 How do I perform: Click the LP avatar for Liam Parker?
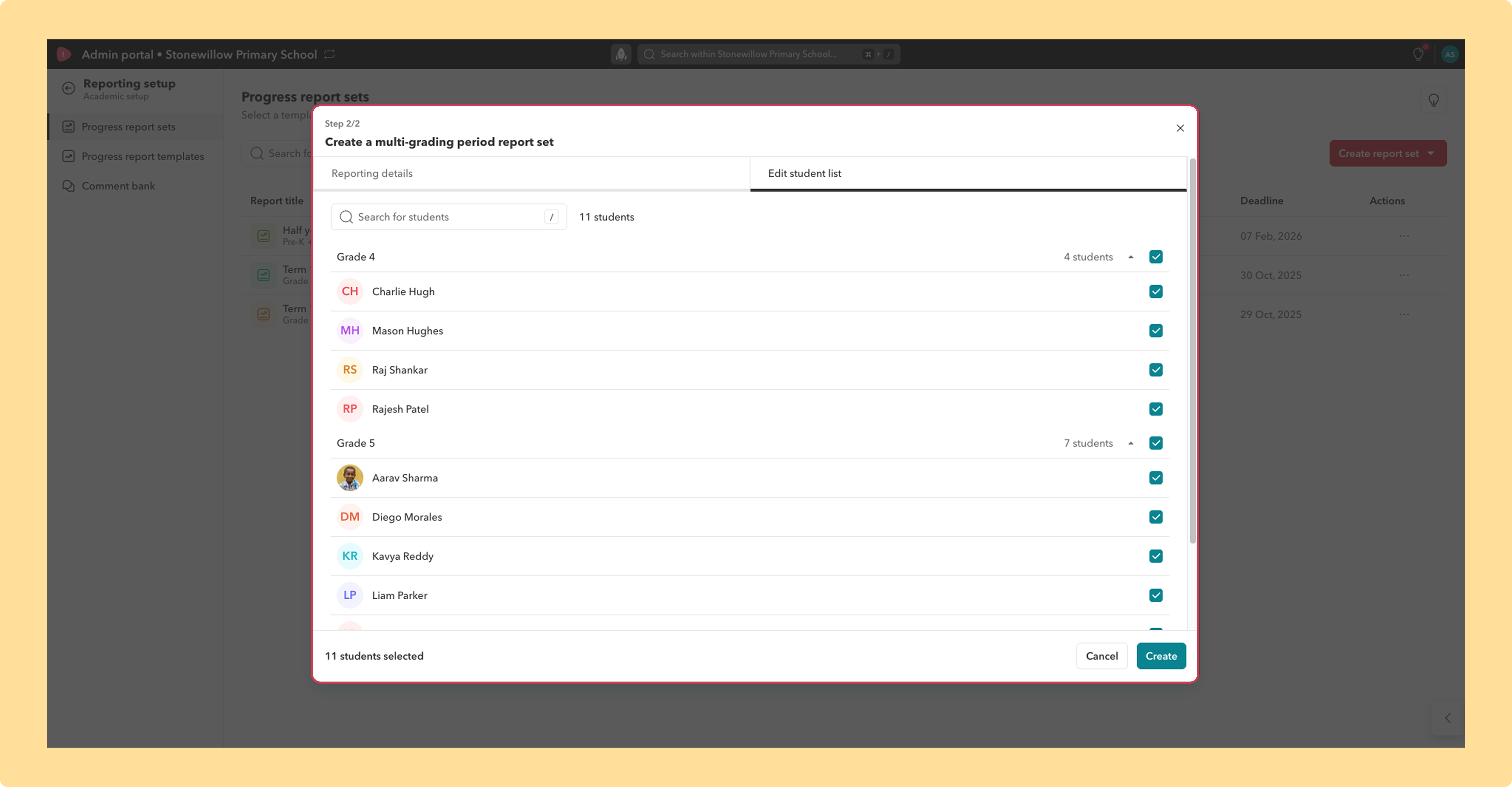350,595
